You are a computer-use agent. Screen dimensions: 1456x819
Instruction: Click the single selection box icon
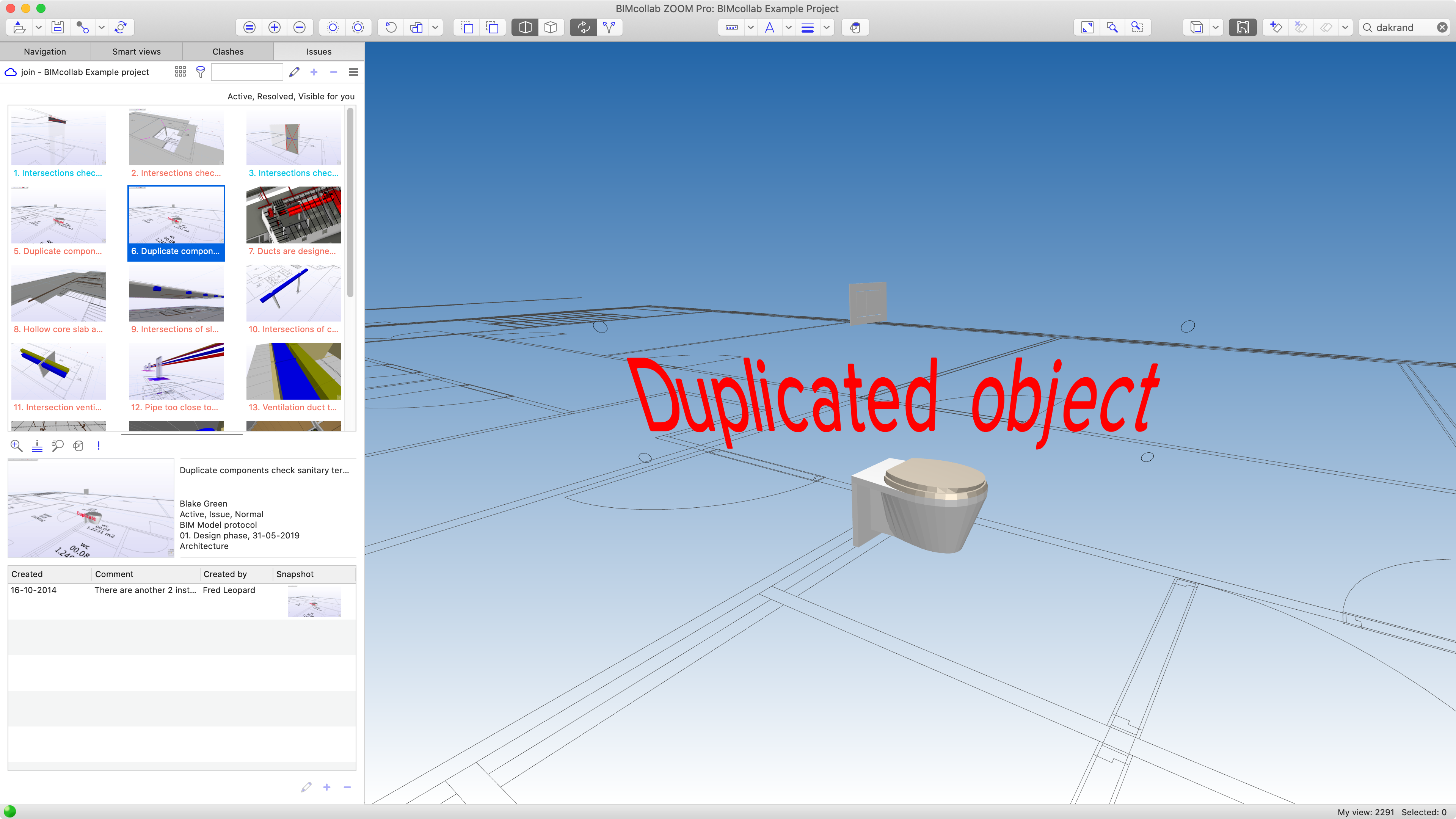click(x=468, y=27)
